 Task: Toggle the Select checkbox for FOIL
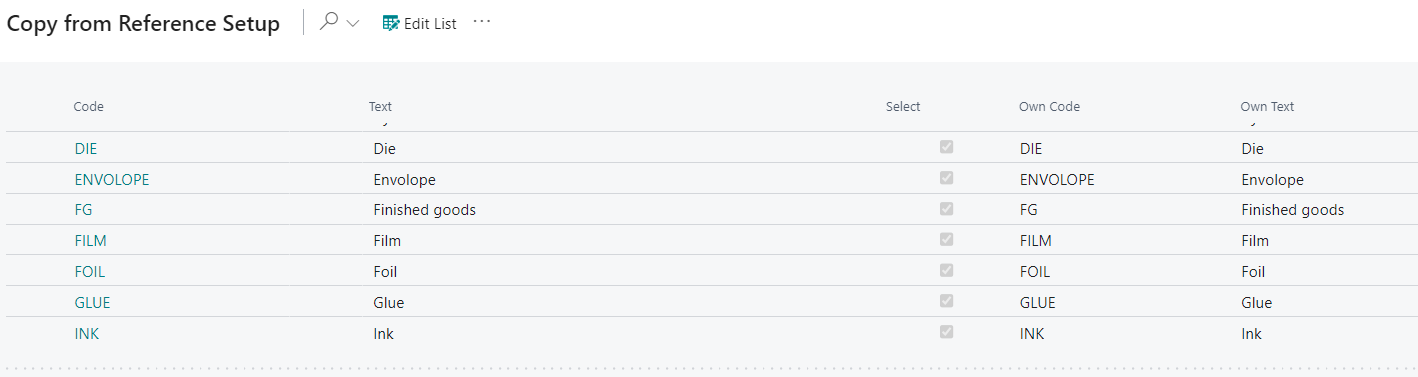pyautogui.click(x=946, y=270)
